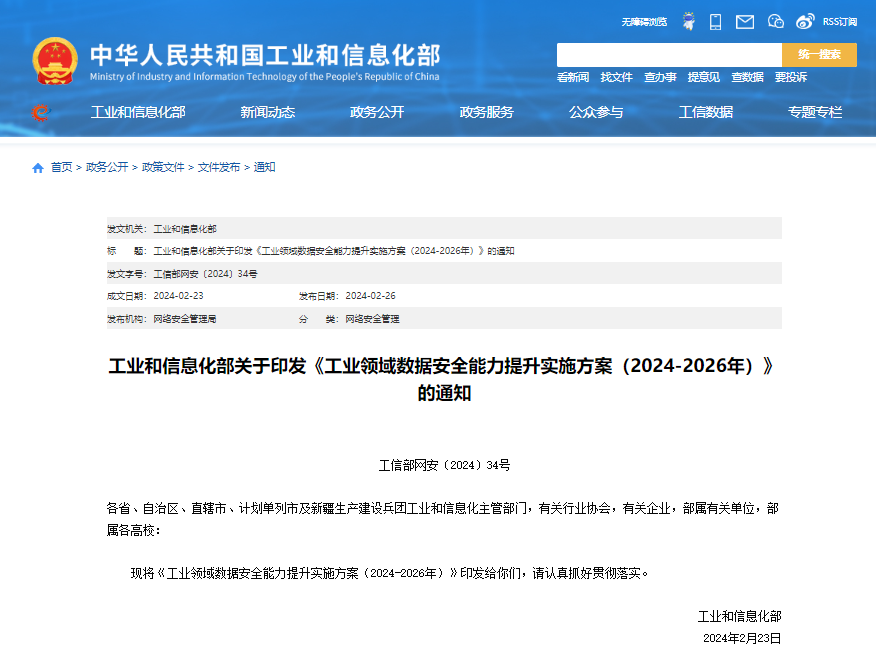Click the red swirl icon in navigation bar

(x=40, y=112)
